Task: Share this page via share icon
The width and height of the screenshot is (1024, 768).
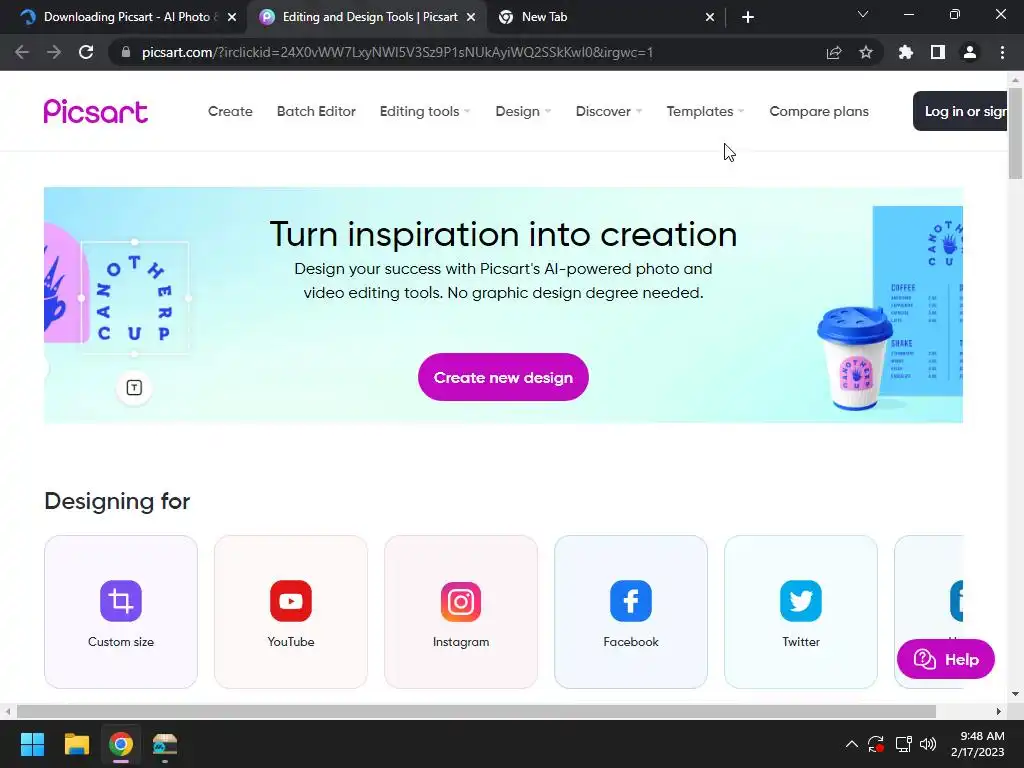Action: coord(834,52)
